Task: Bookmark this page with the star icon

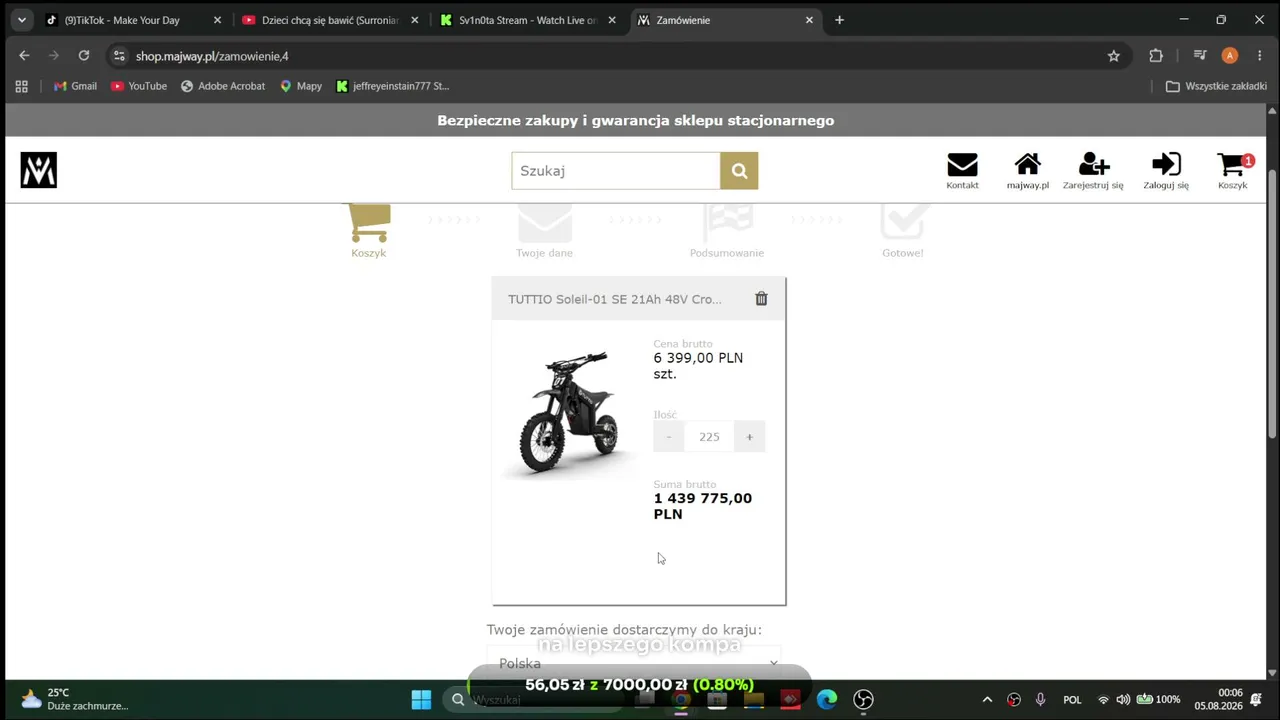Action: click(x=1114, y=56)
